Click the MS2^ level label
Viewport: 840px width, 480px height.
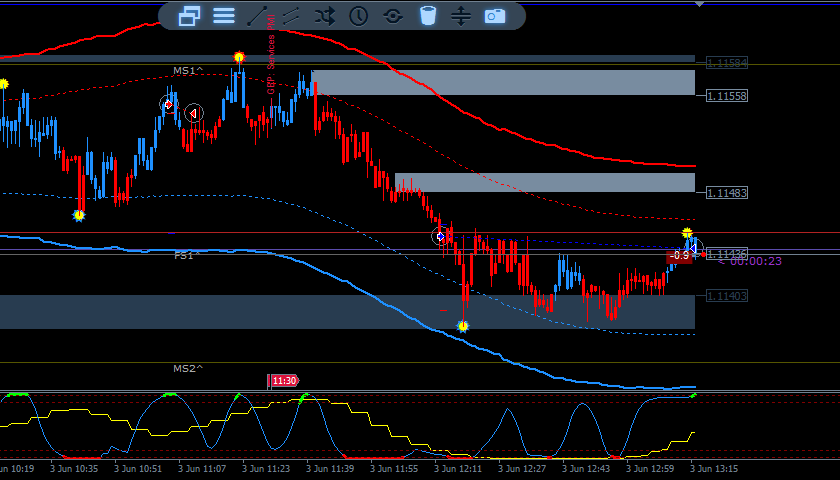[188, 369]
